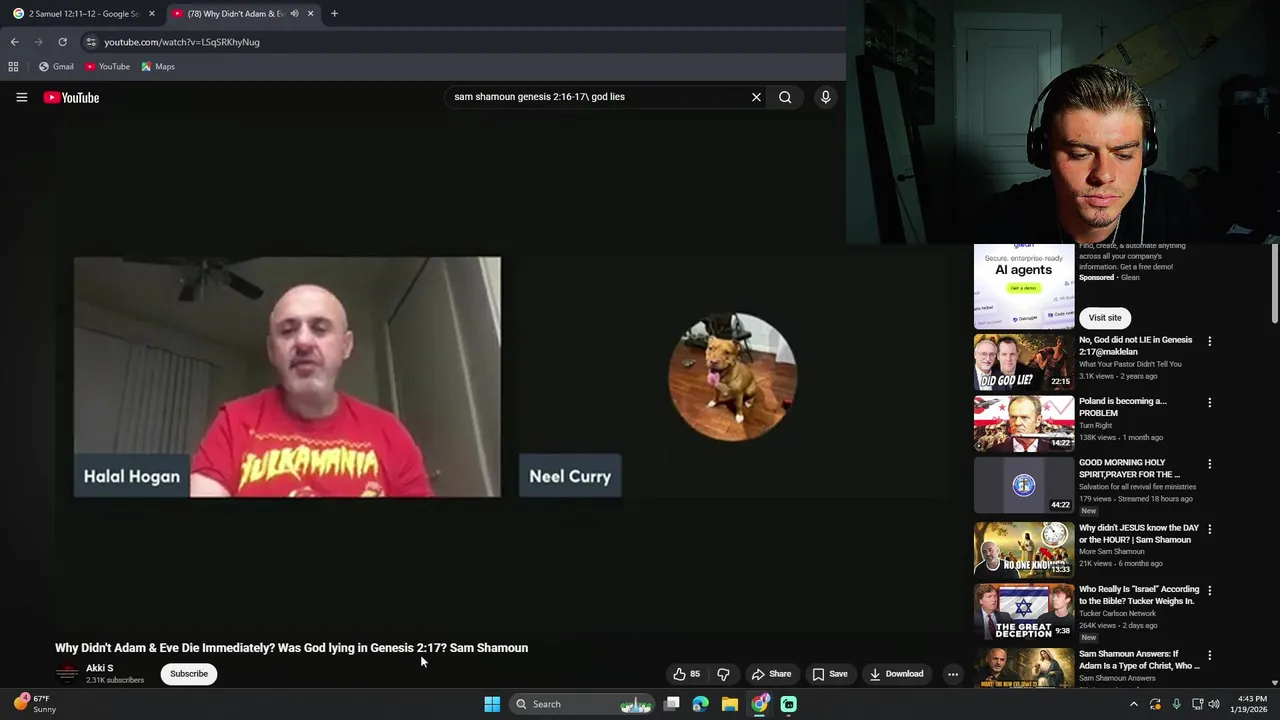Open the Akki S channel avatar
1280x720 pixels.
[x=67, y=673]
